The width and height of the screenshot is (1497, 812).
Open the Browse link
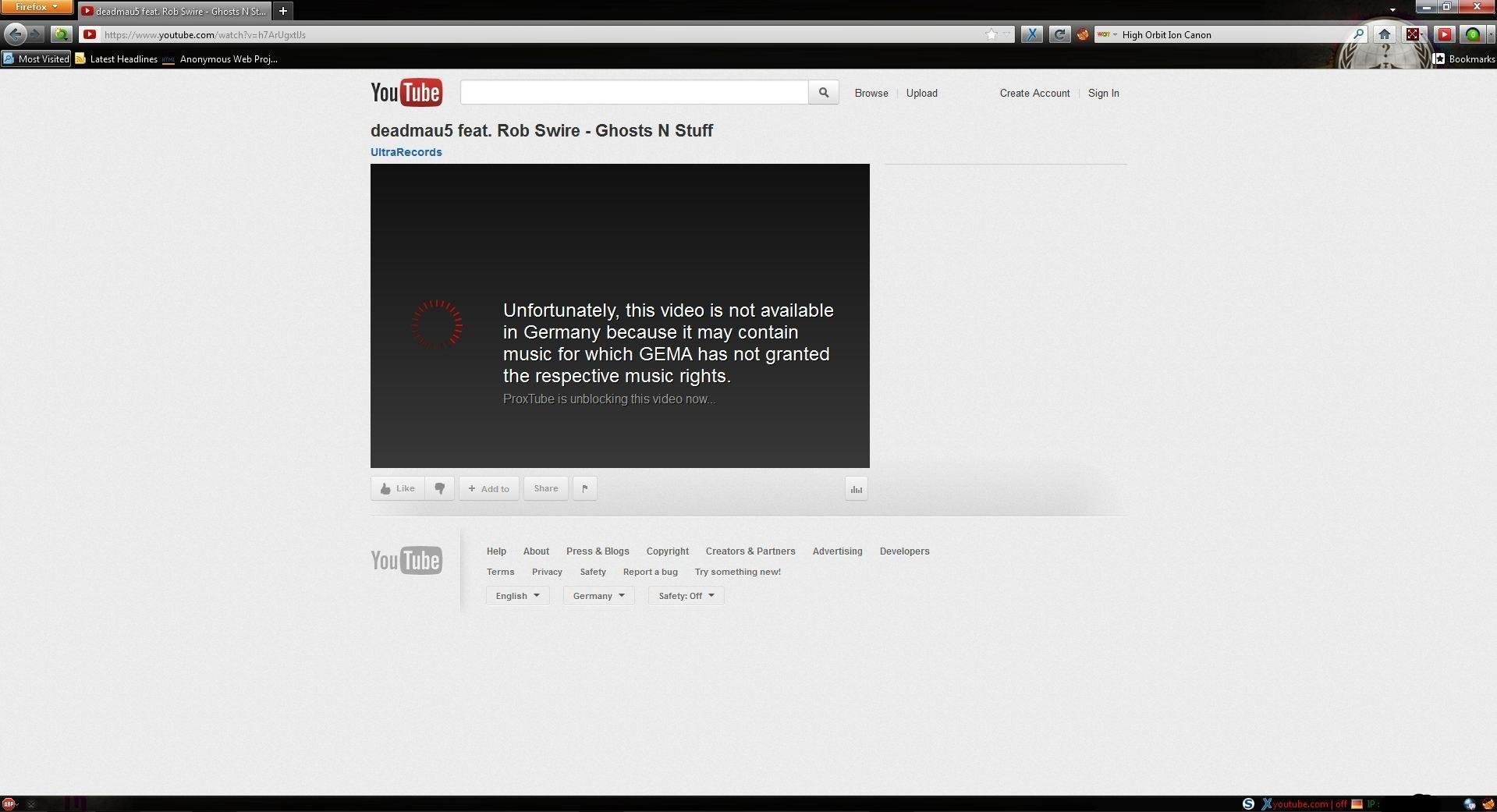tap(871, 93)
